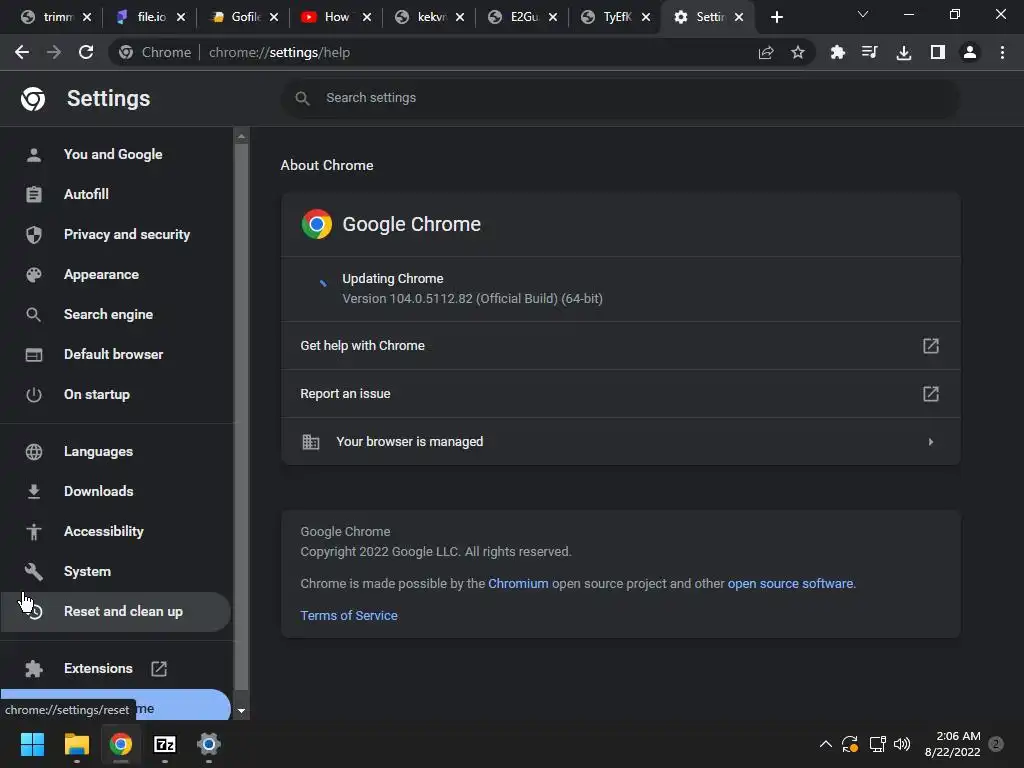Open Get help with Chrome

pos(620,345)
